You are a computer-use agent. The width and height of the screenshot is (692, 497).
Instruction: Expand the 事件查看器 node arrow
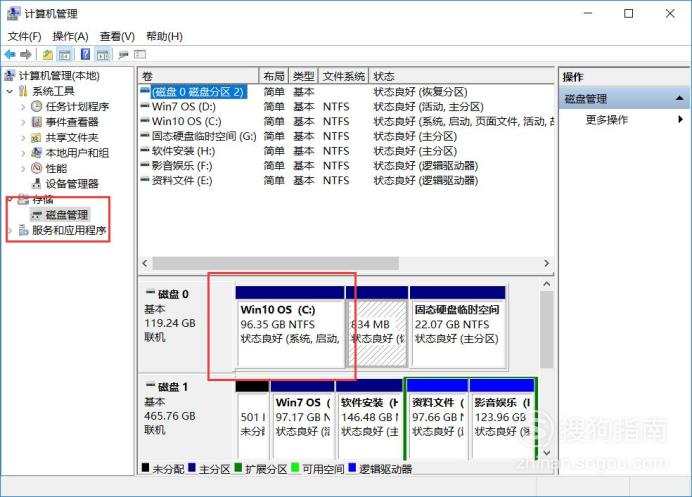pos(23,122)
